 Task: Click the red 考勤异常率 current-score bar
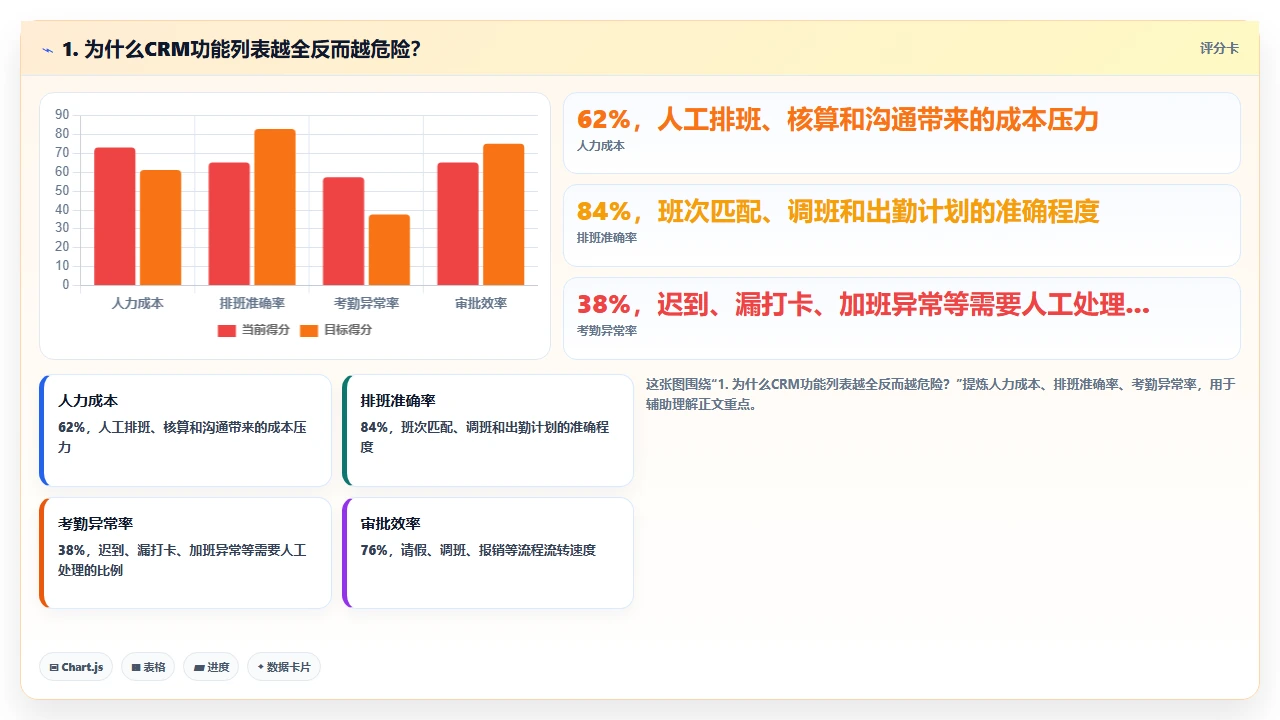[x=343, y=231]
